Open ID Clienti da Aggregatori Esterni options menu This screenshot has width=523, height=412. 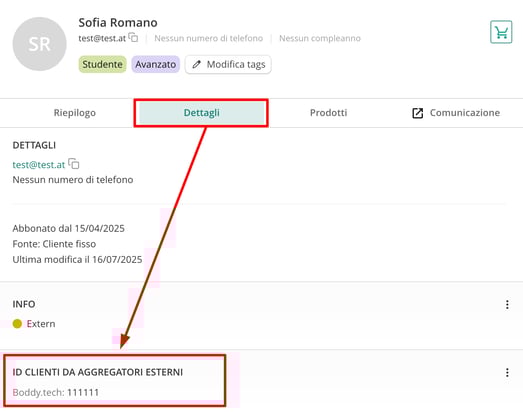[507, 373]
